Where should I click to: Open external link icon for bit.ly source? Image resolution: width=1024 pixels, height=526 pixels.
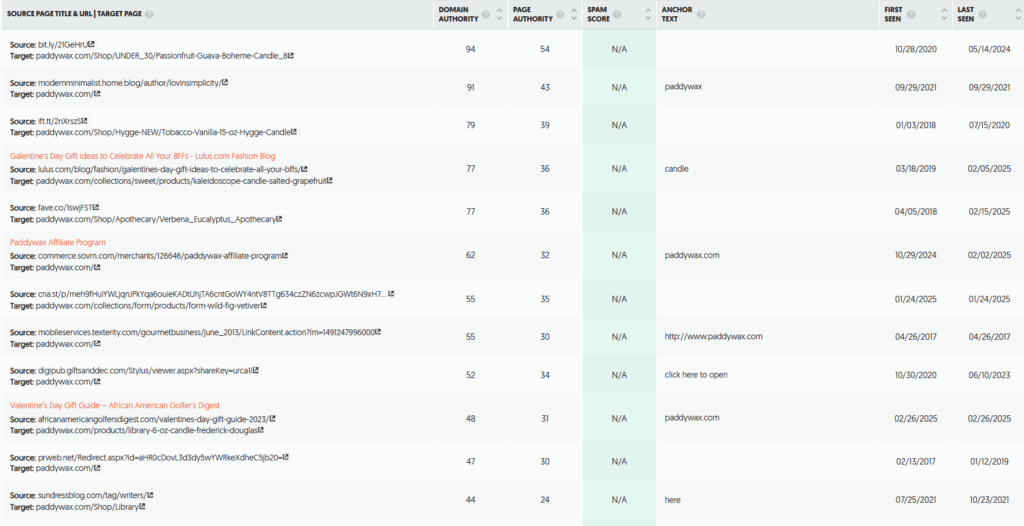(91, 44)
